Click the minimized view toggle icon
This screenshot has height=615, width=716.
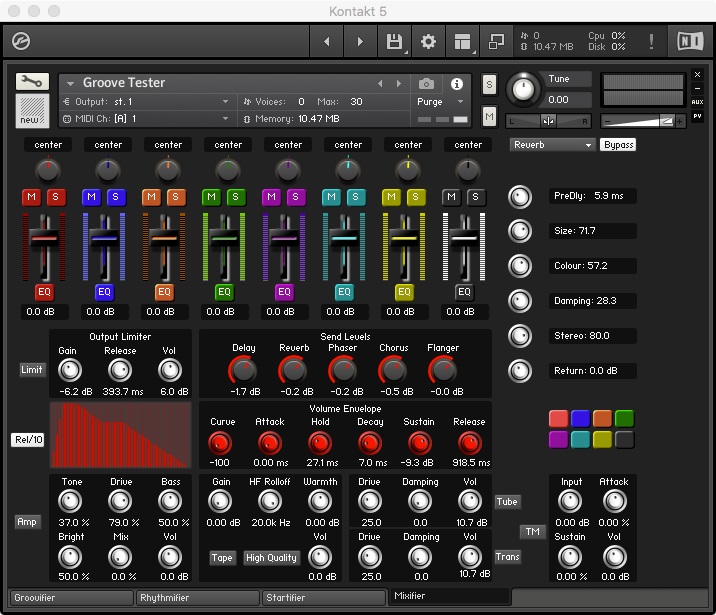pos(496,41)
